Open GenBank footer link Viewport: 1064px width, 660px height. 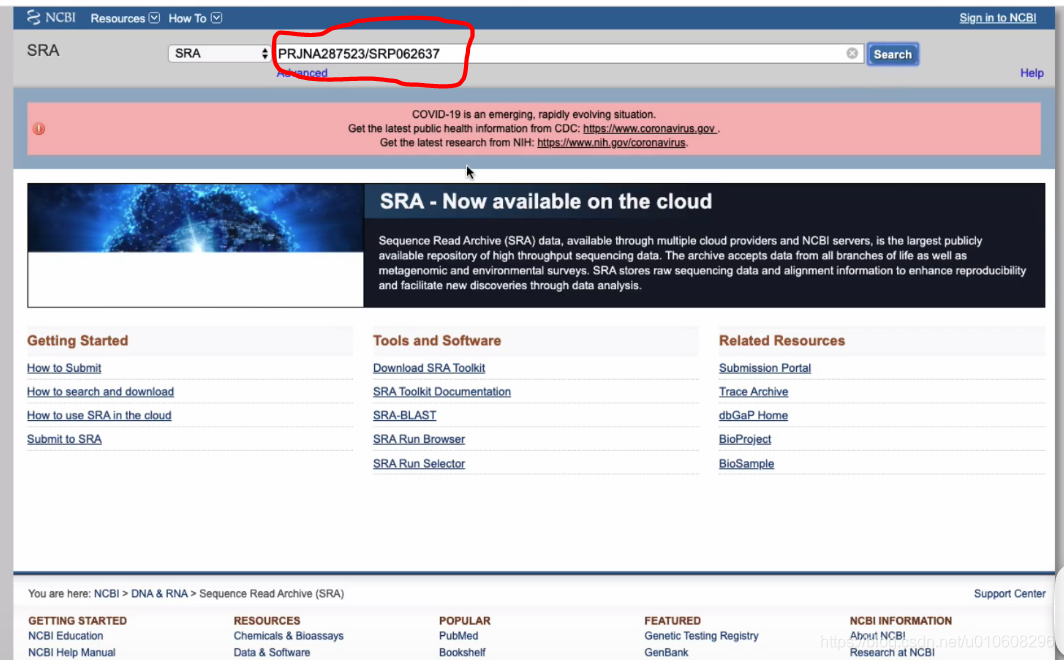tap(666, 652)
